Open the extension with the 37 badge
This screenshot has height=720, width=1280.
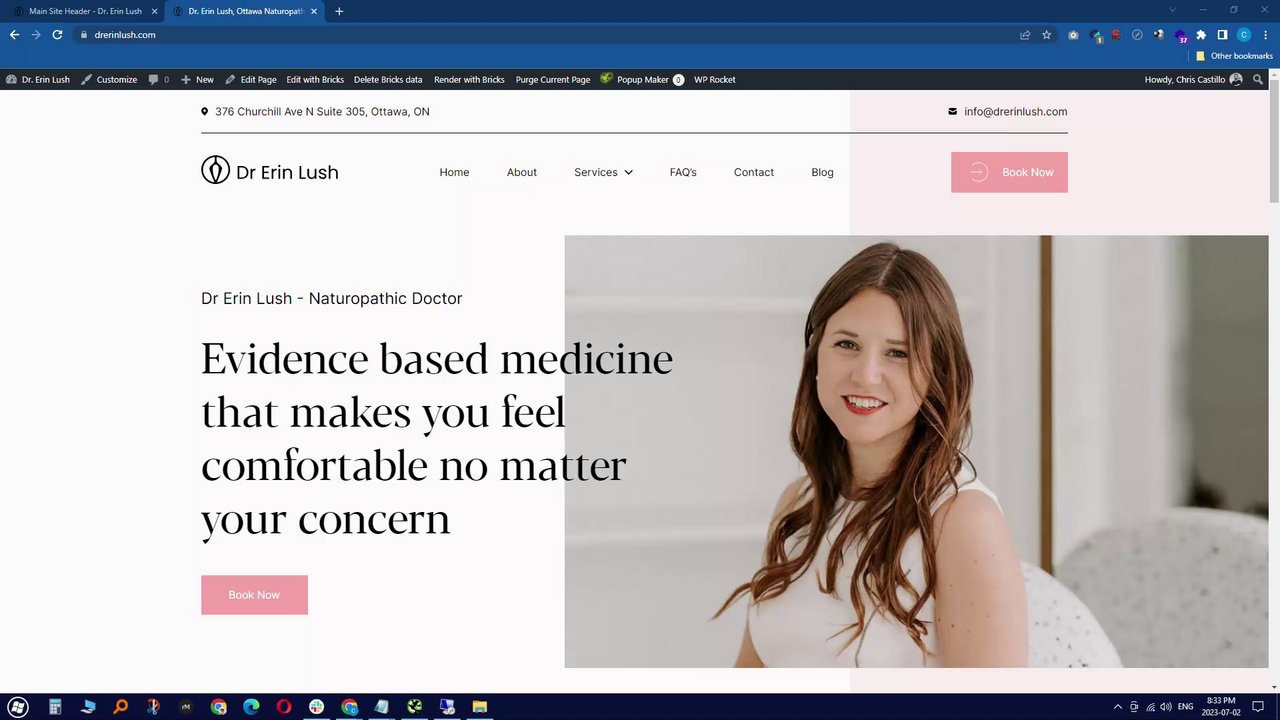(1180, 36)
